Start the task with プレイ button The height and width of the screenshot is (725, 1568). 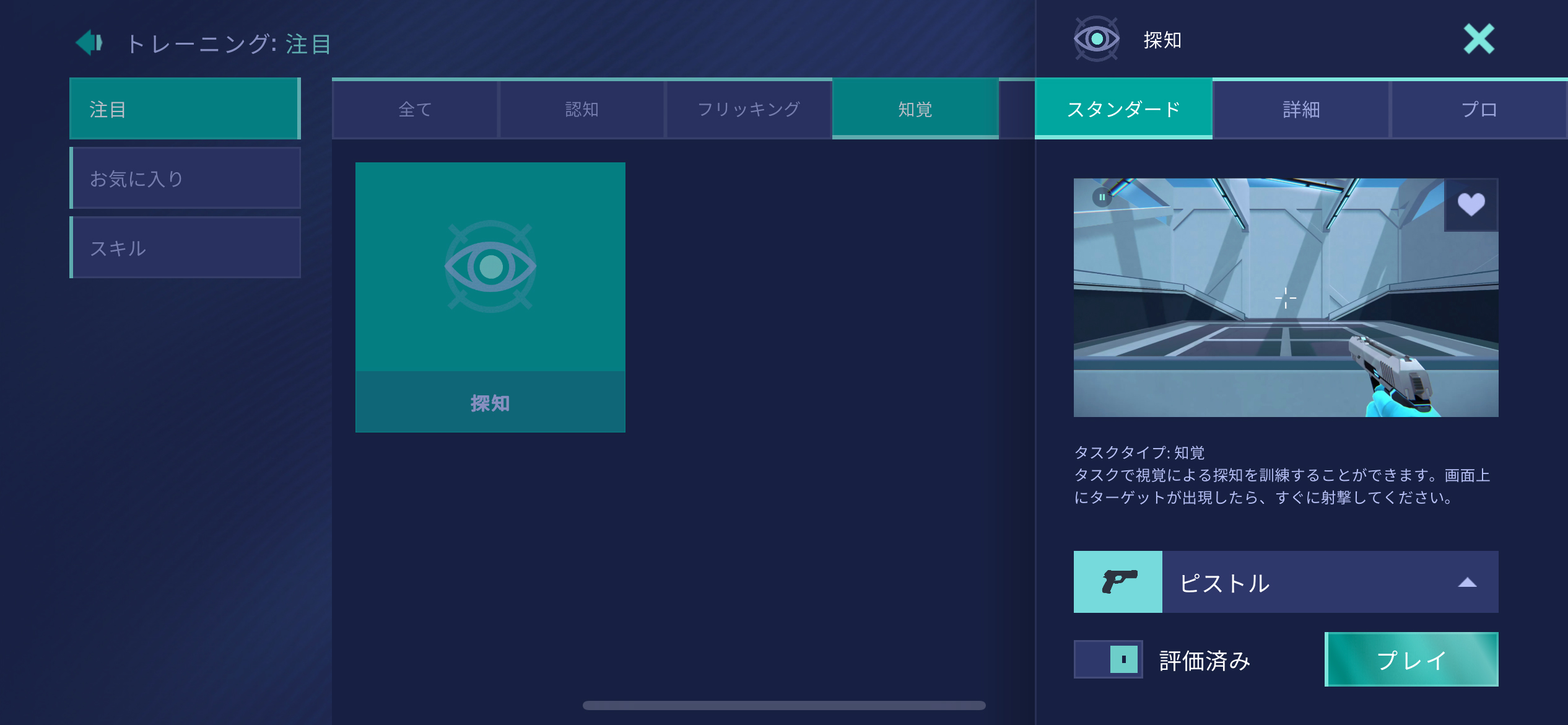[x=1411, y=659]
